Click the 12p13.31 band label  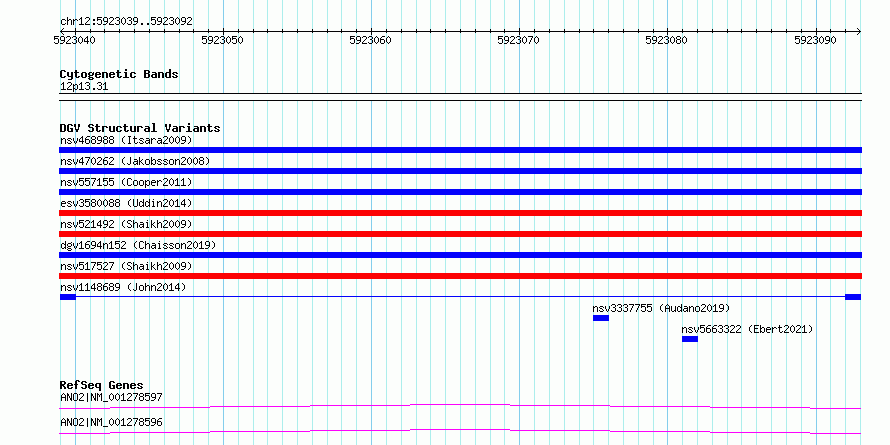pos(84,87)
